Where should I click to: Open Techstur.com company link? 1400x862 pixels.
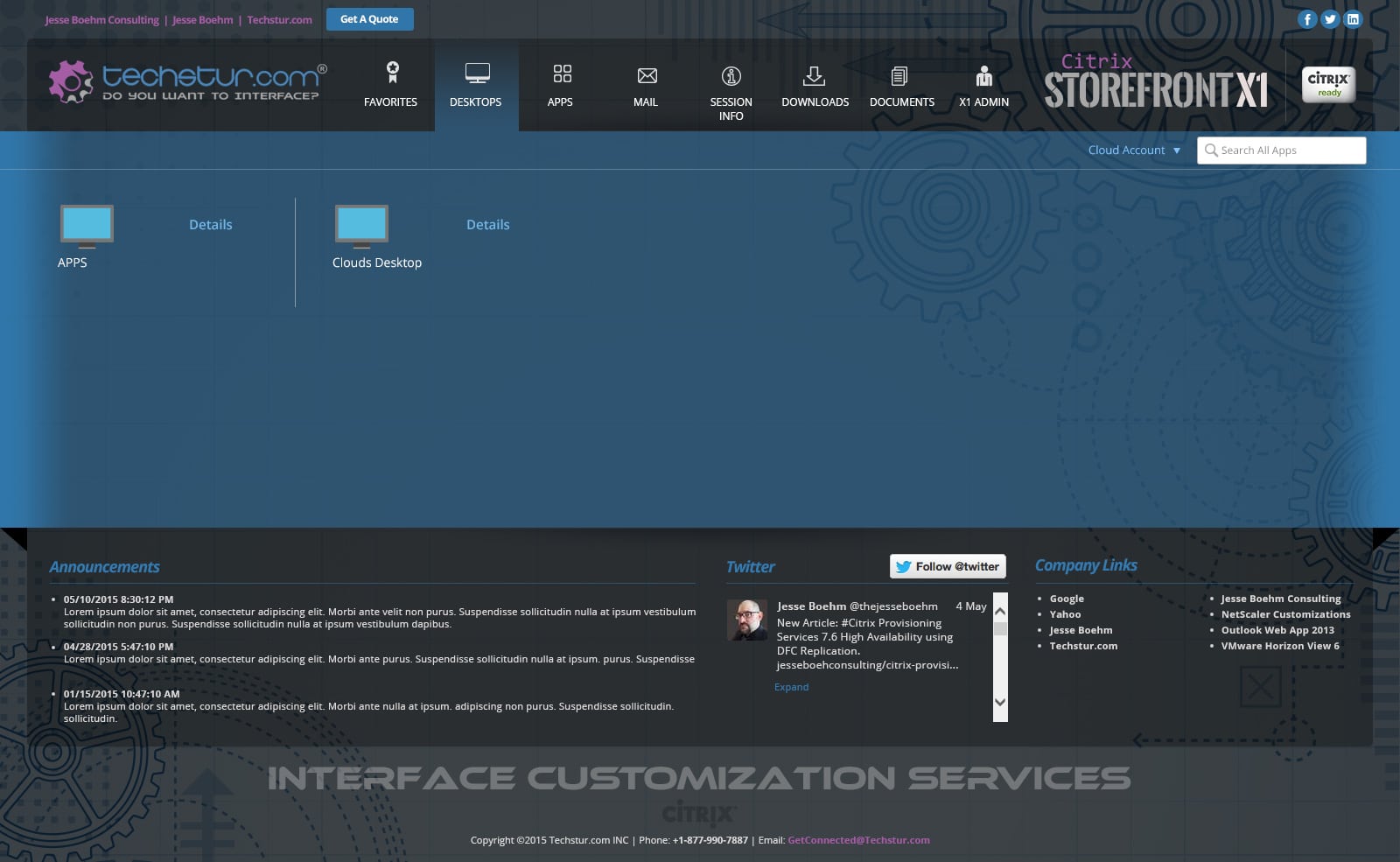point(1083,646)
